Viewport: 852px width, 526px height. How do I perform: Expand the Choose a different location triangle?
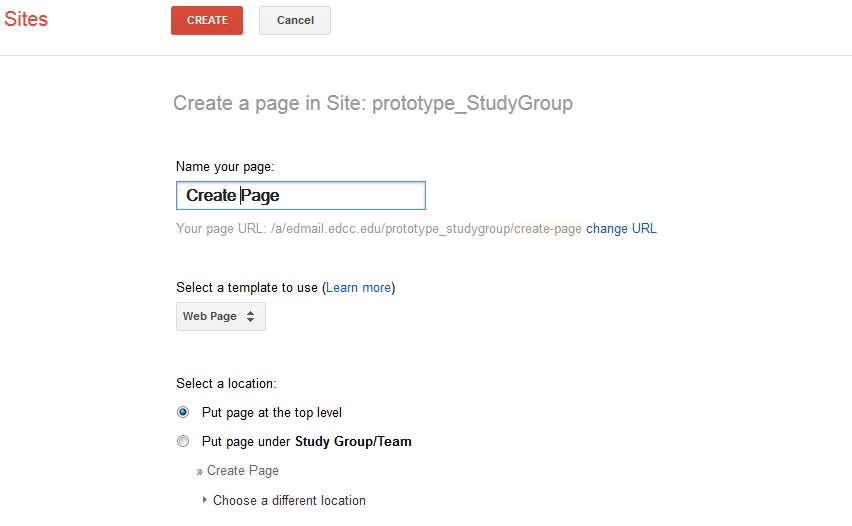205,499
